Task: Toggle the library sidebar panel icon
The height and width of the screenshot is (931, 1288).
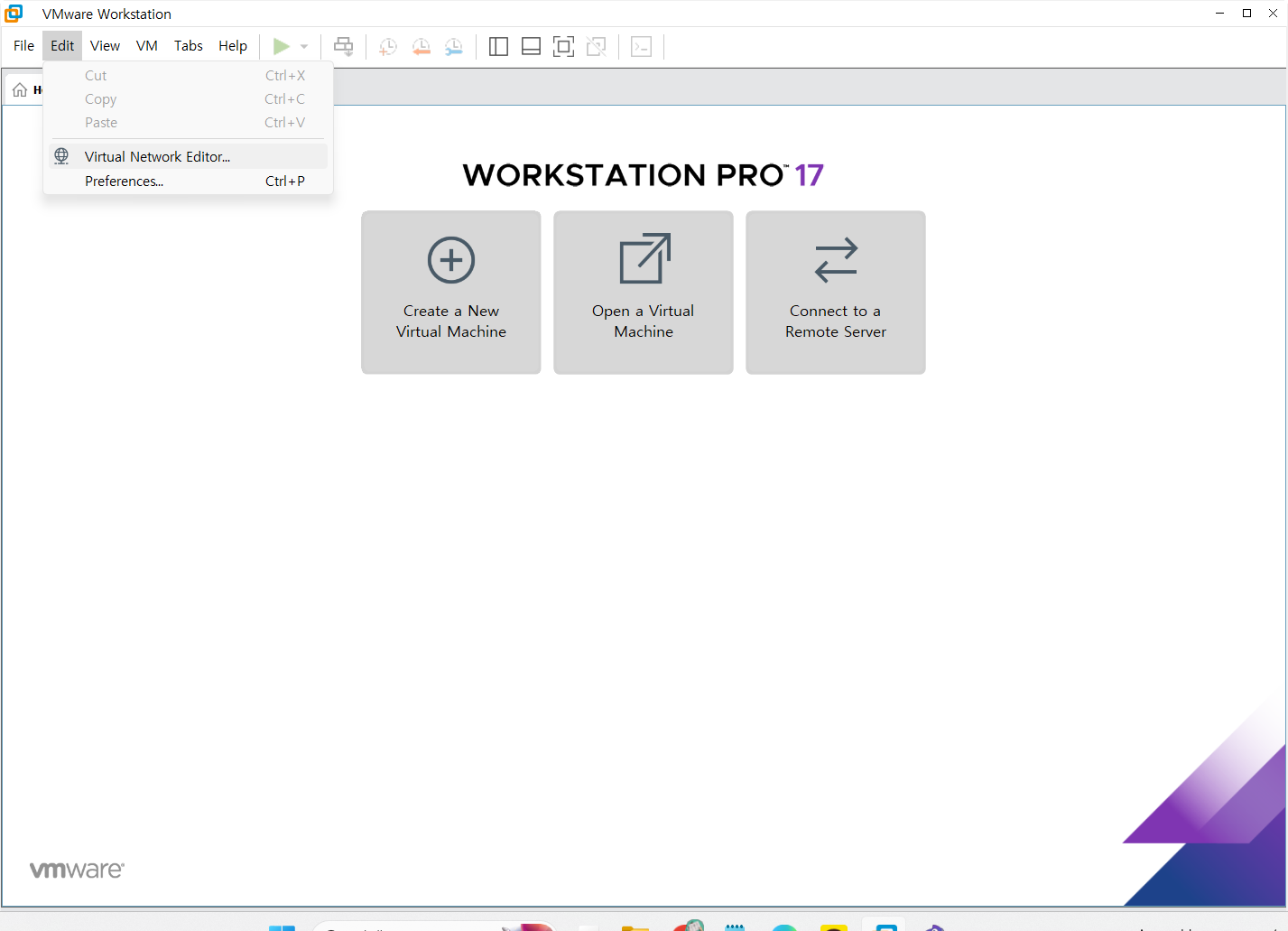Action: pyautogui.click(x=498, y=46)
